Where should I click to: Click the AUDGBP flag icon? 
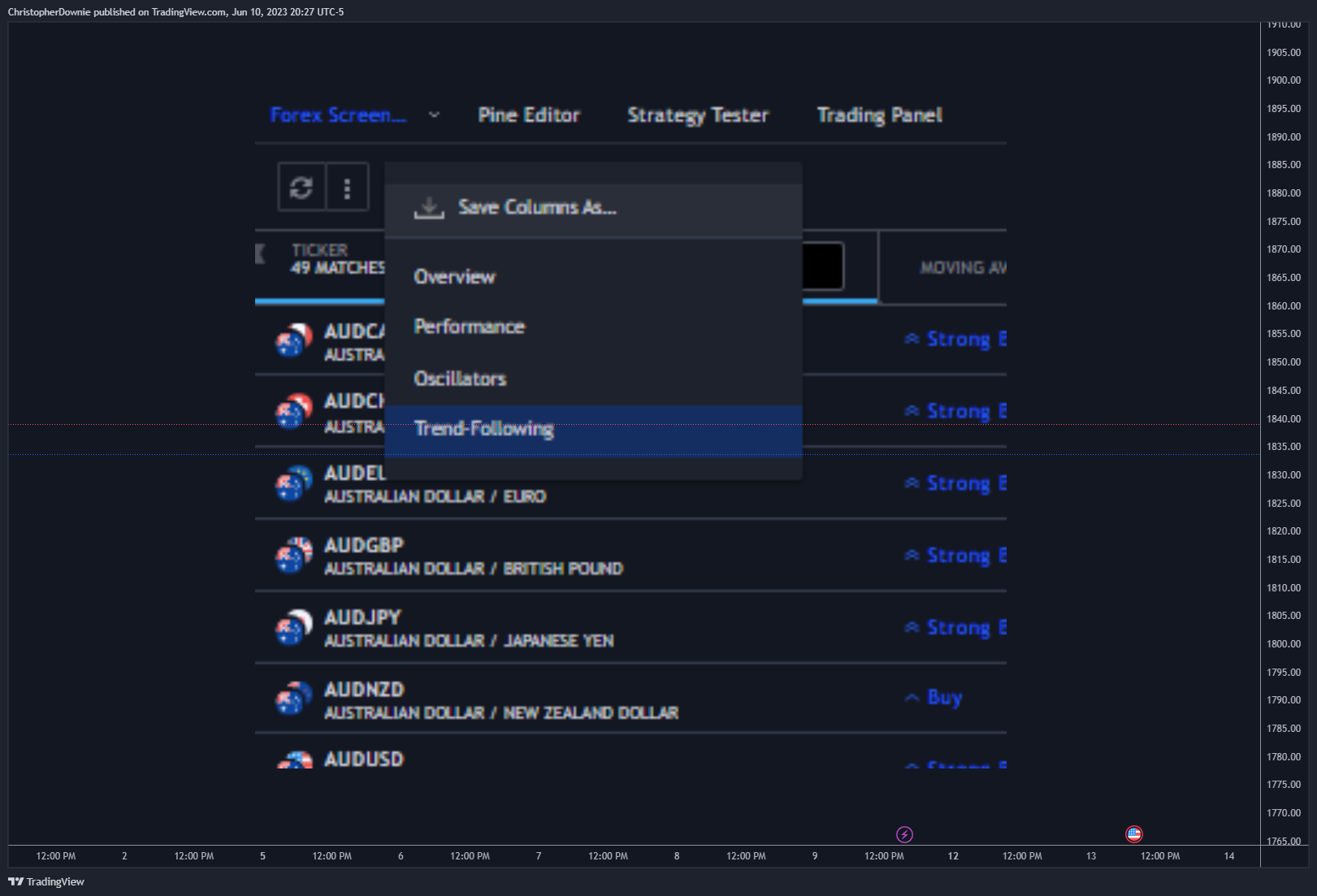[x=293, y=555]
